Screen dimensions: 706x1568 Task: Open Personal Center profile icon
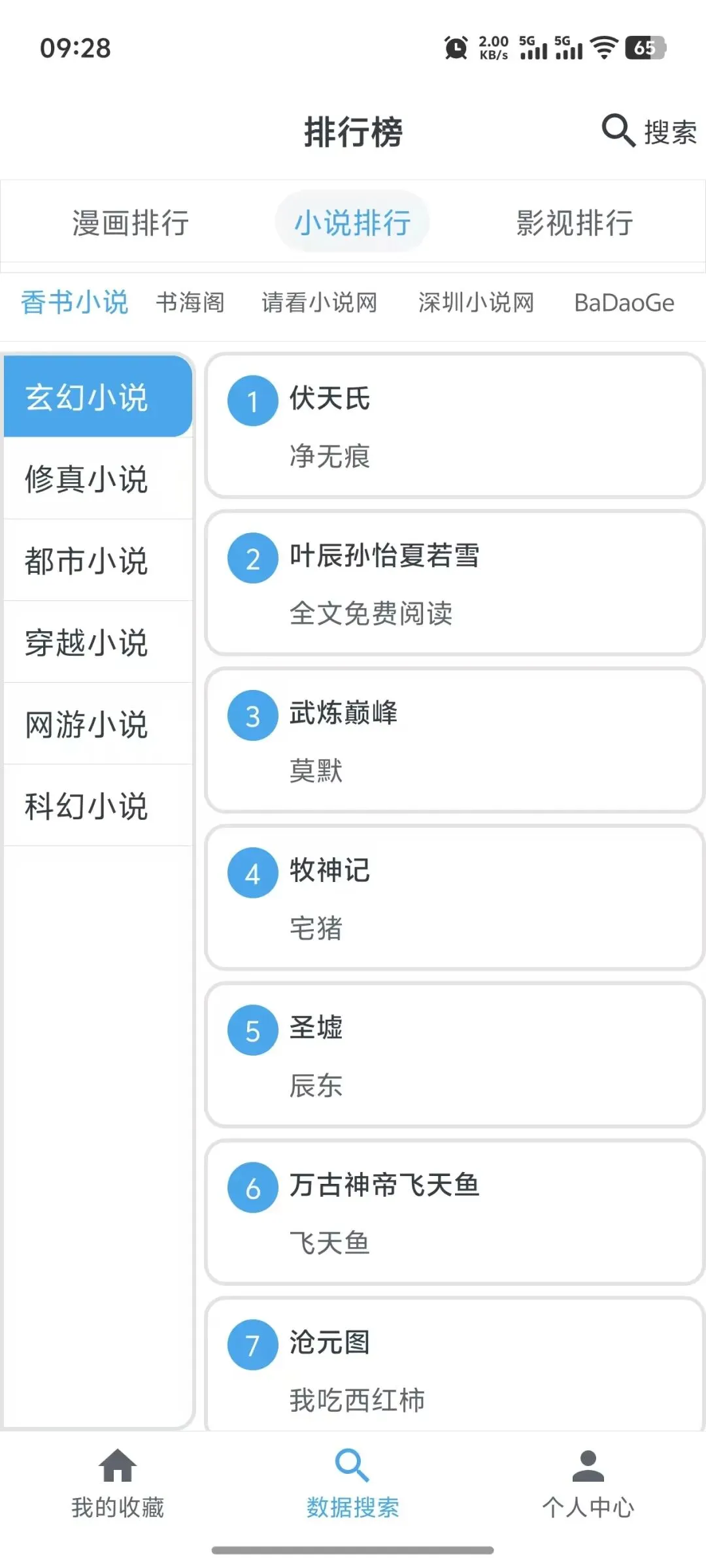[x=588, y=1465]
